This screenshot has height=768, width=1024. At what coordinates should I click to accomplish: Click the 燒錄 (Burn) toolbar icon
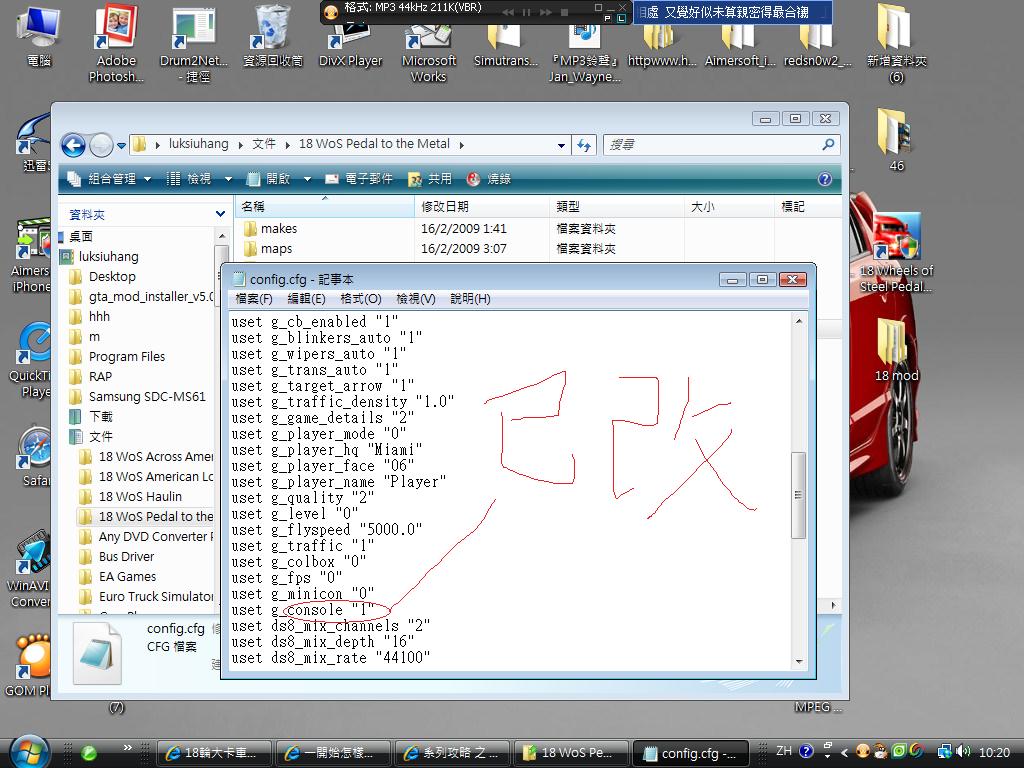coord(488,179)
